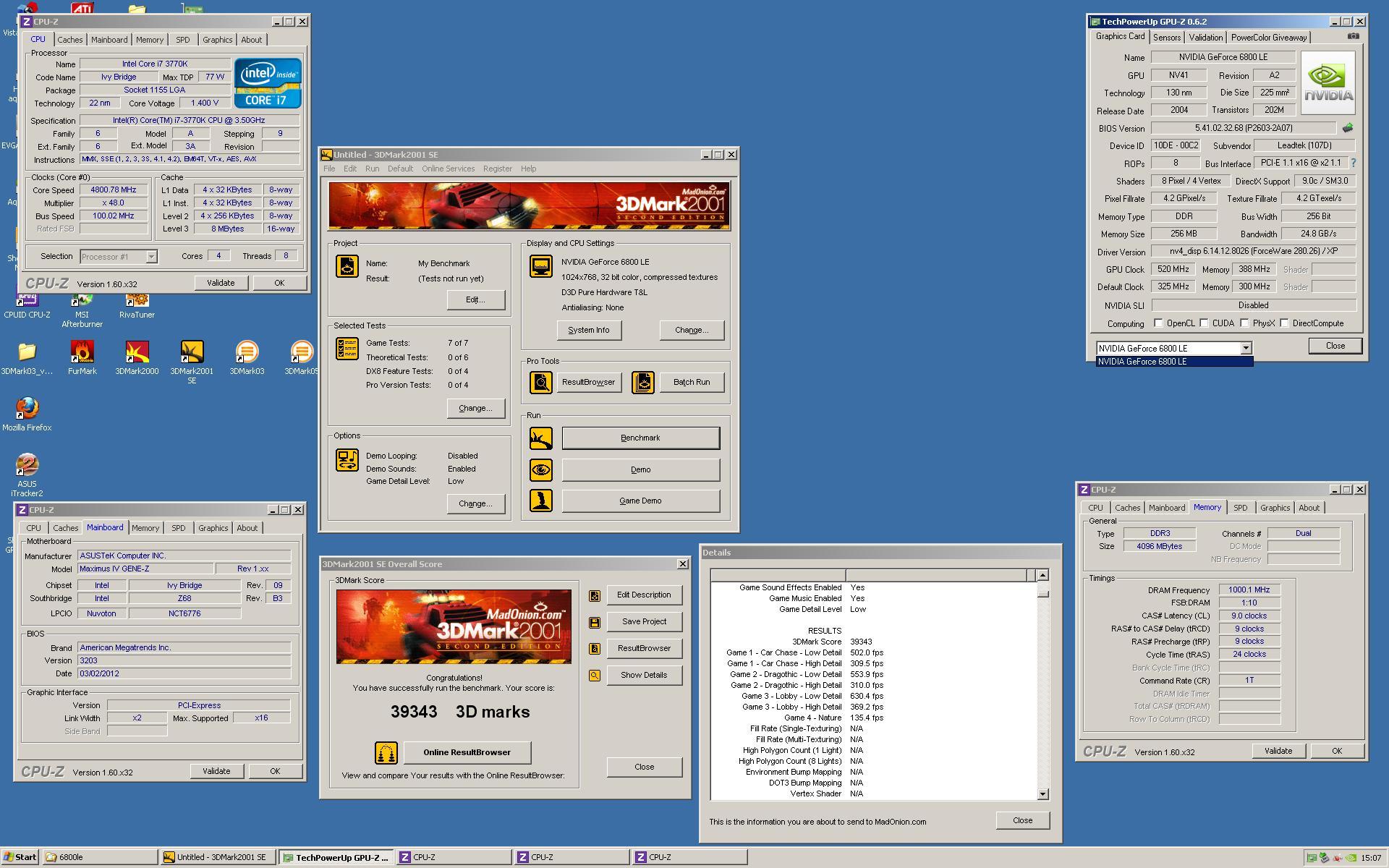Enable the PhysX checkbox in GPU-Z

(1244, 323)
